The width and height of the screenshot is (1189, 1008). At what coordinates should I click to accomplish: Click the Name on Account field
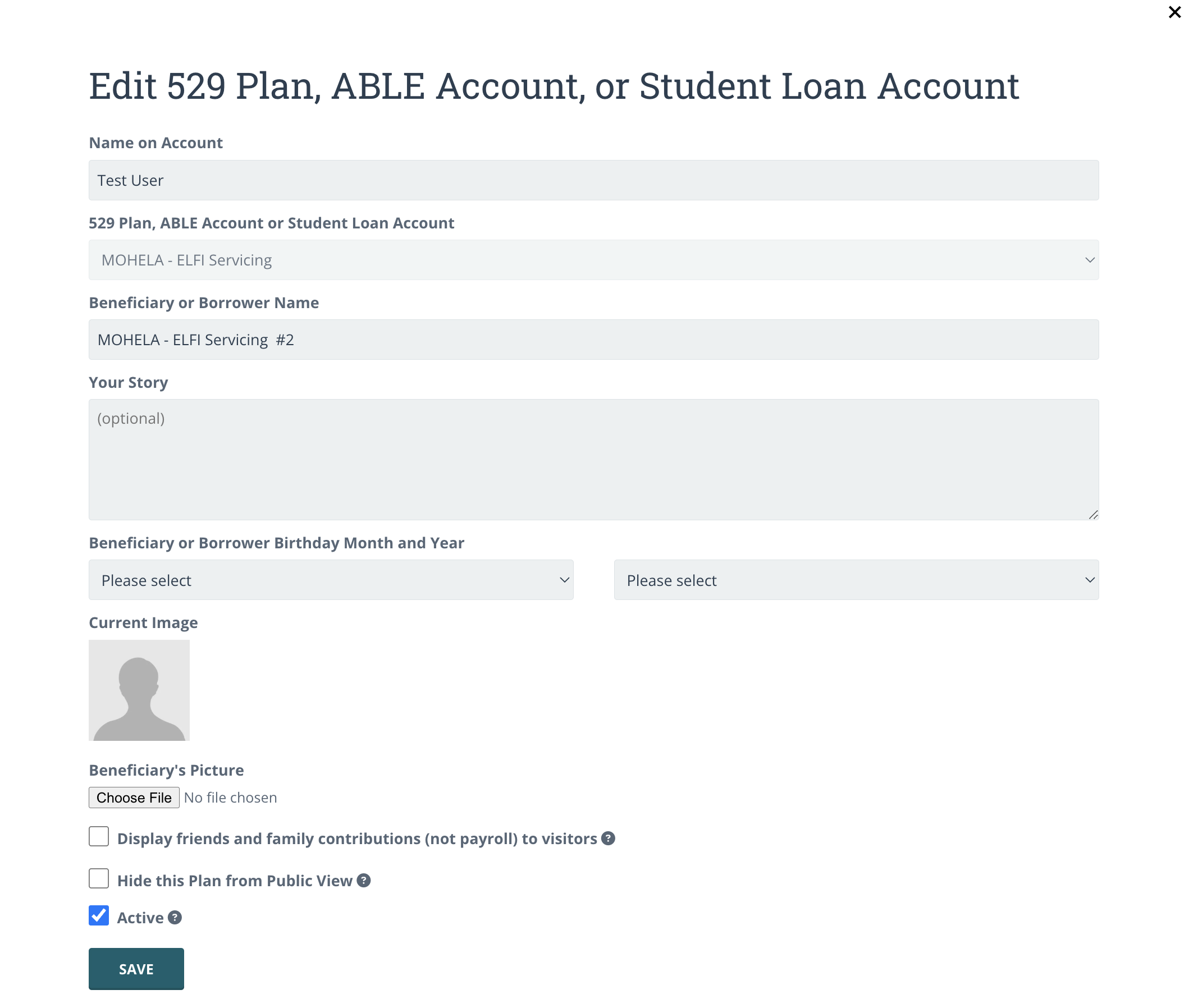click(x=593, y=181)
